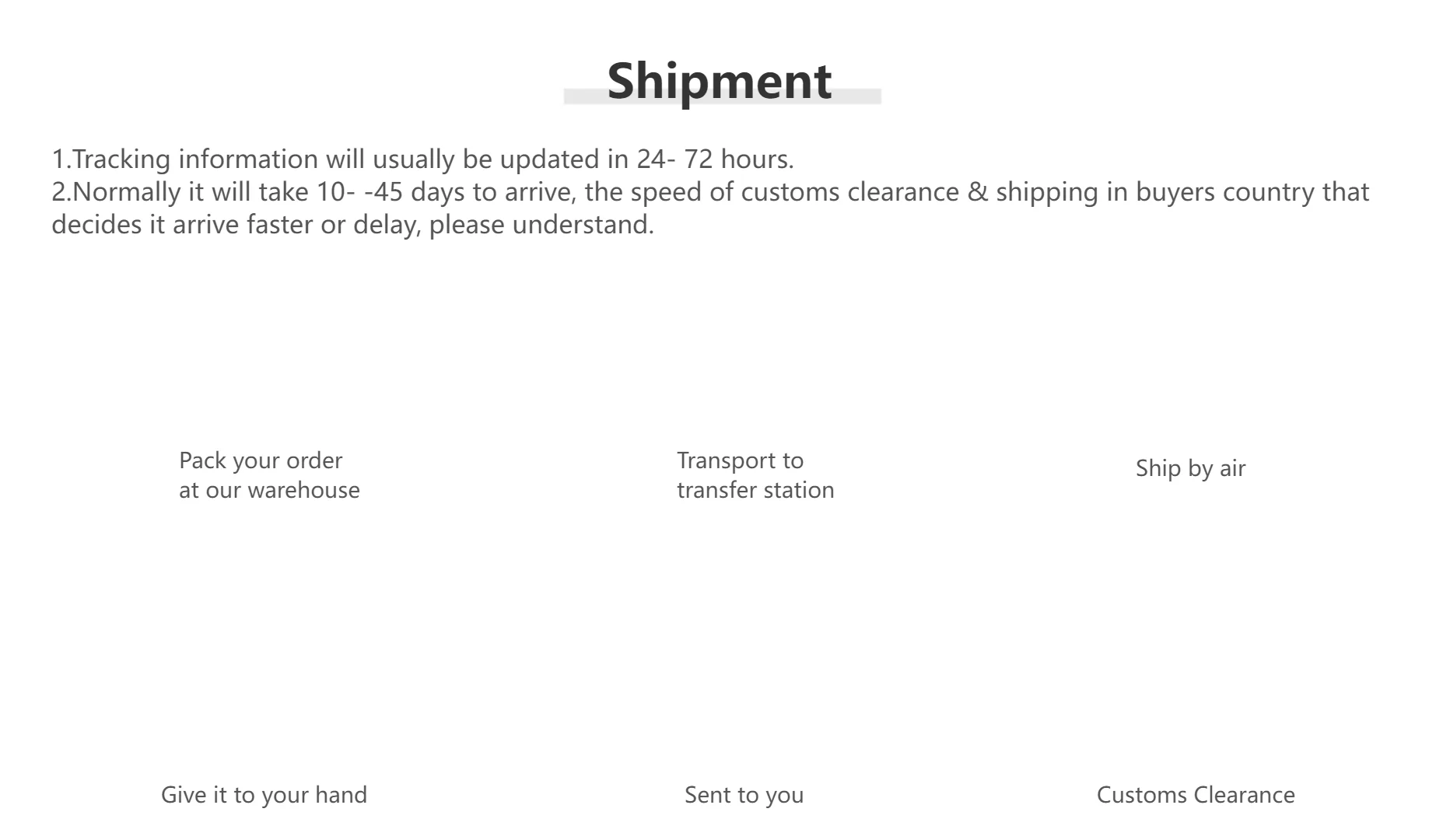Click the 'Transport to' label
The height and width of the screenshot is (840, 1450).
pyautogui.click(x=740, y=460)
